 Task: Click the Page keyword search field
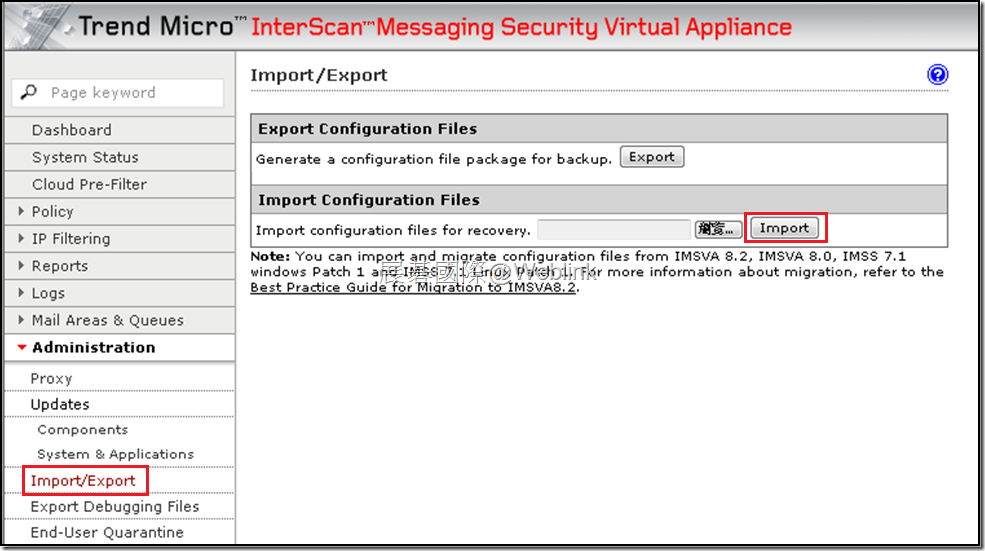pos(117,93)
